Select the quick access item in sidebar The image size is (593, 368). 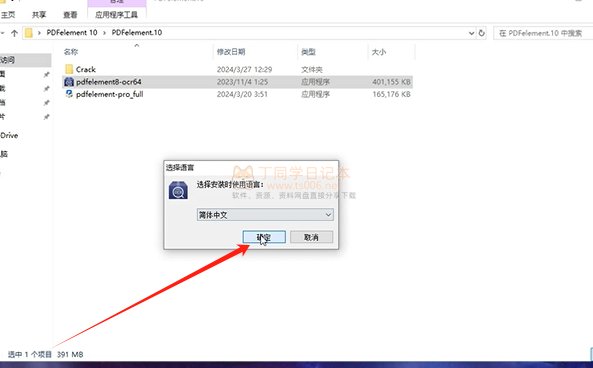25,60
